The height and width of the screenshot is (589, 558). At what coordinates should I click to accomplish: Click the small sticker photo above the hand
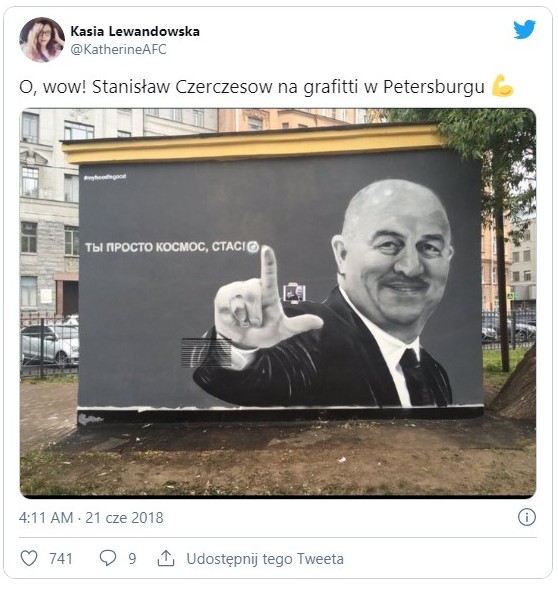click(295, 293)
